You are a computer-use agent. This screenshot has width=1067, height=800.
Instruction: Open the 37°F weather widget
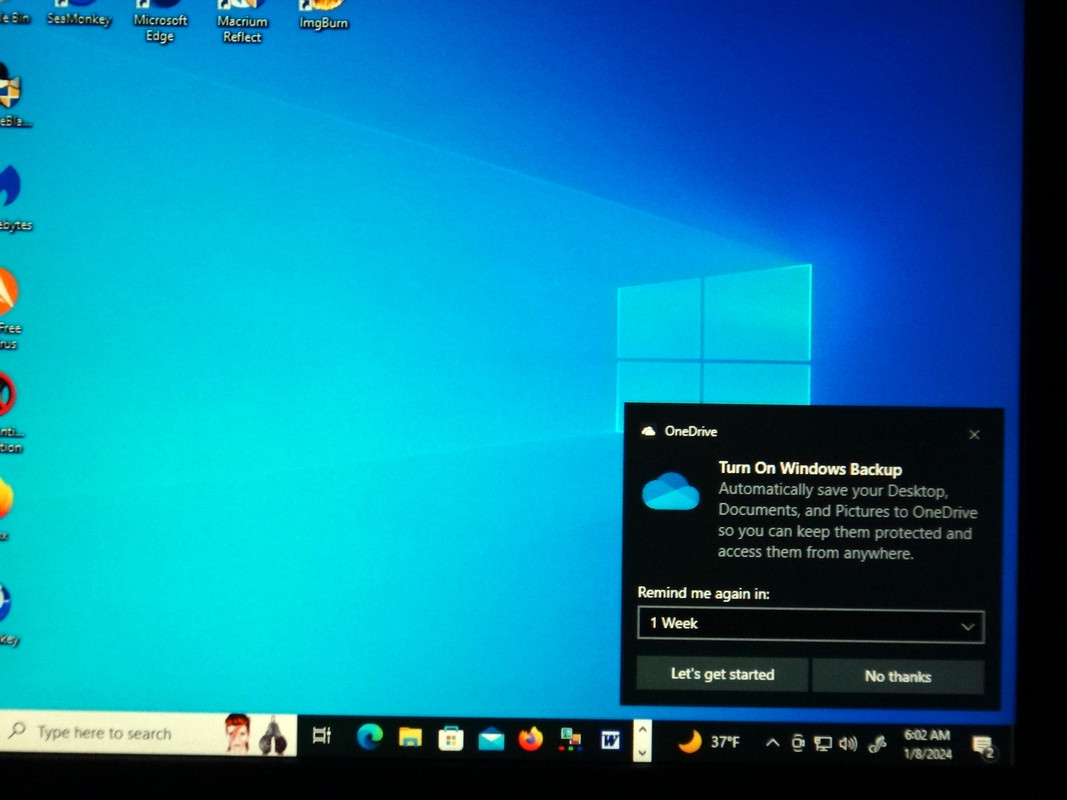[708, 741]
